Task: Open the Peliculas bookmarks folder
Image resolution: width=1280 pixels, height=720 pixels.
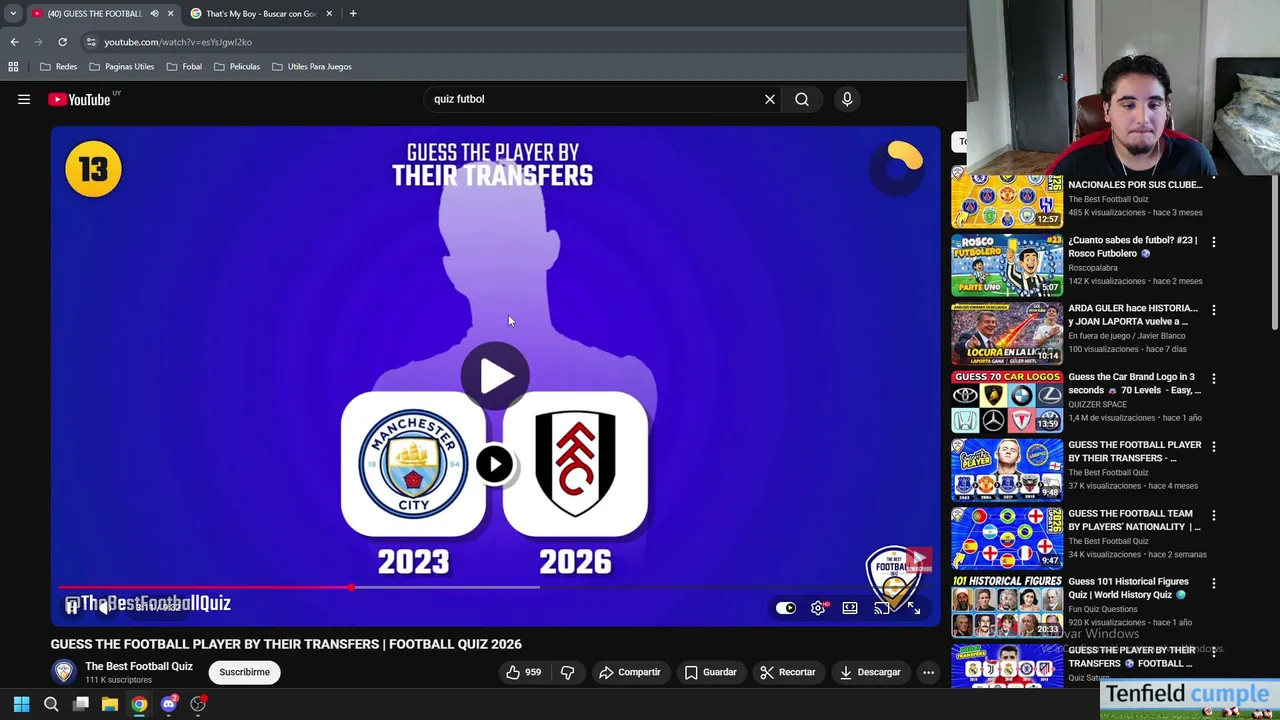Action: 237,66
